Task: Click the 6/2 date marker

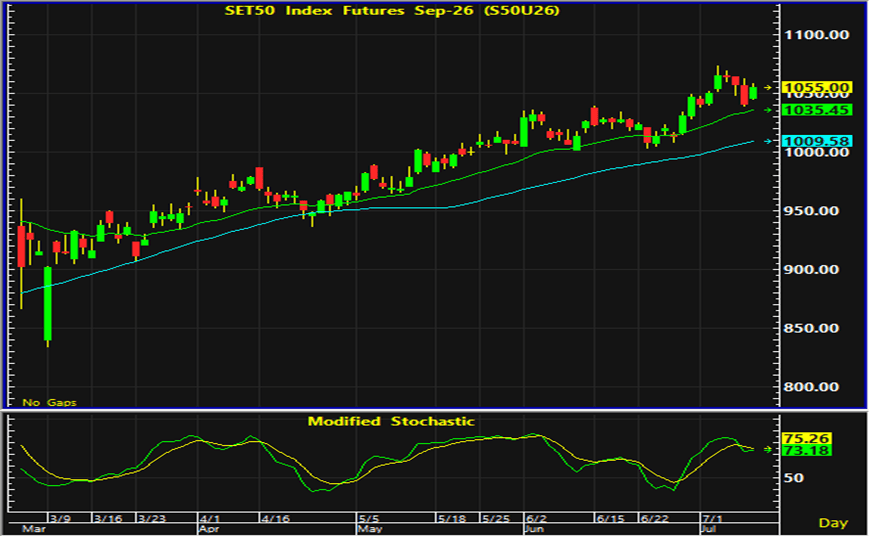Action: (x=537, y=519)
